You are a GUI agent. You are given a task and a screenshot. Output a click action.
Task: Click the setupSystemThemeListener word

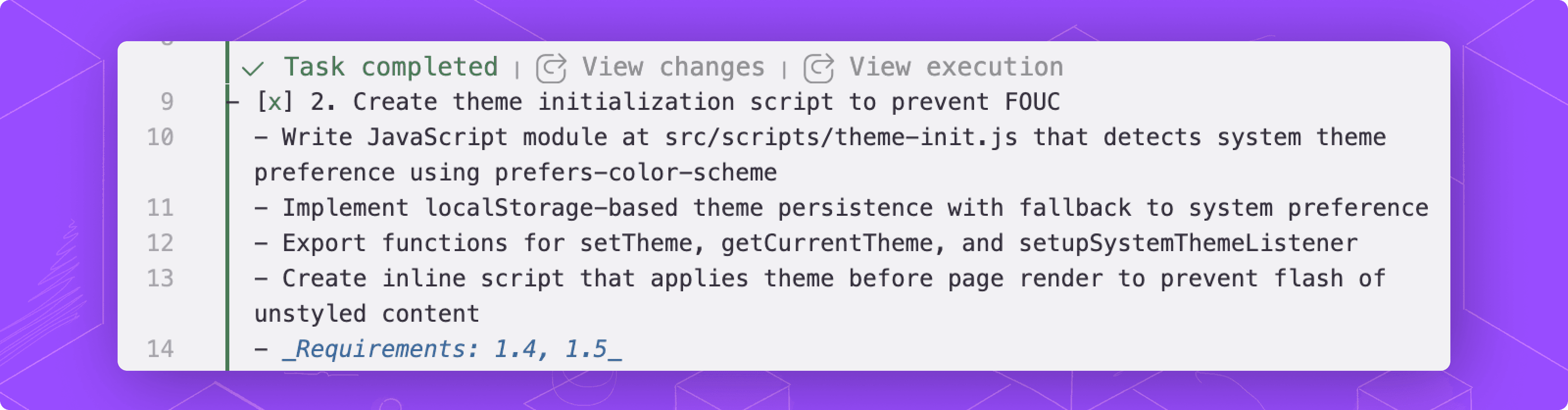coord(1188,243)
